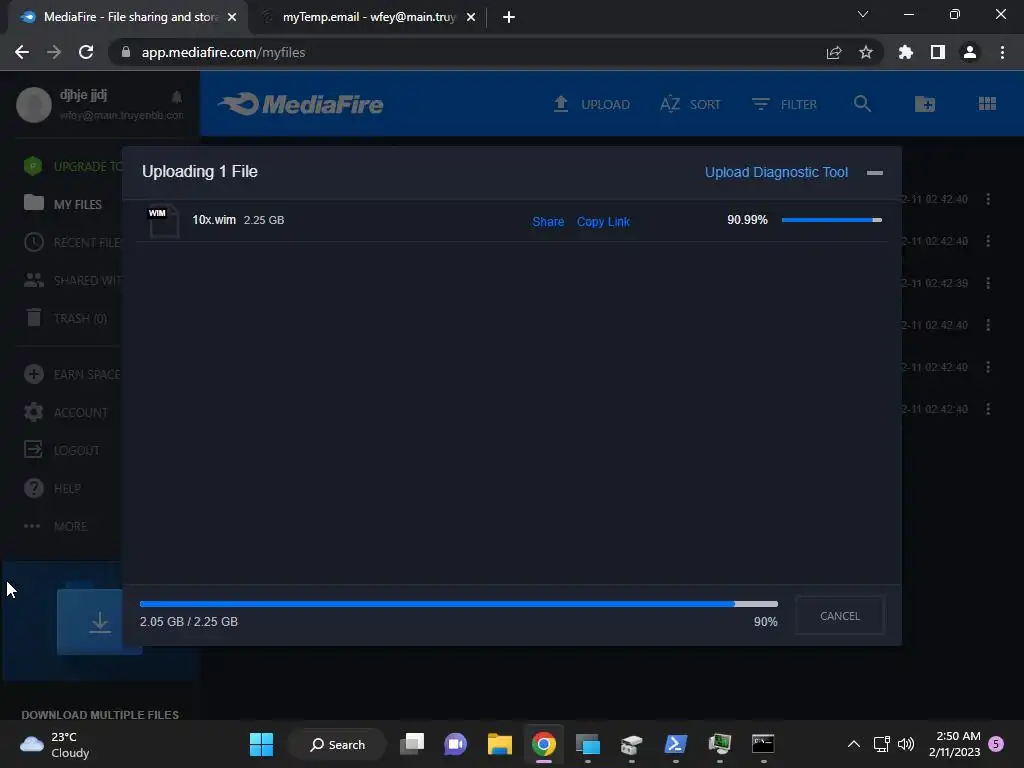Reload the page
This screenshot has width=1024, height=768.
tap(86, 52)
